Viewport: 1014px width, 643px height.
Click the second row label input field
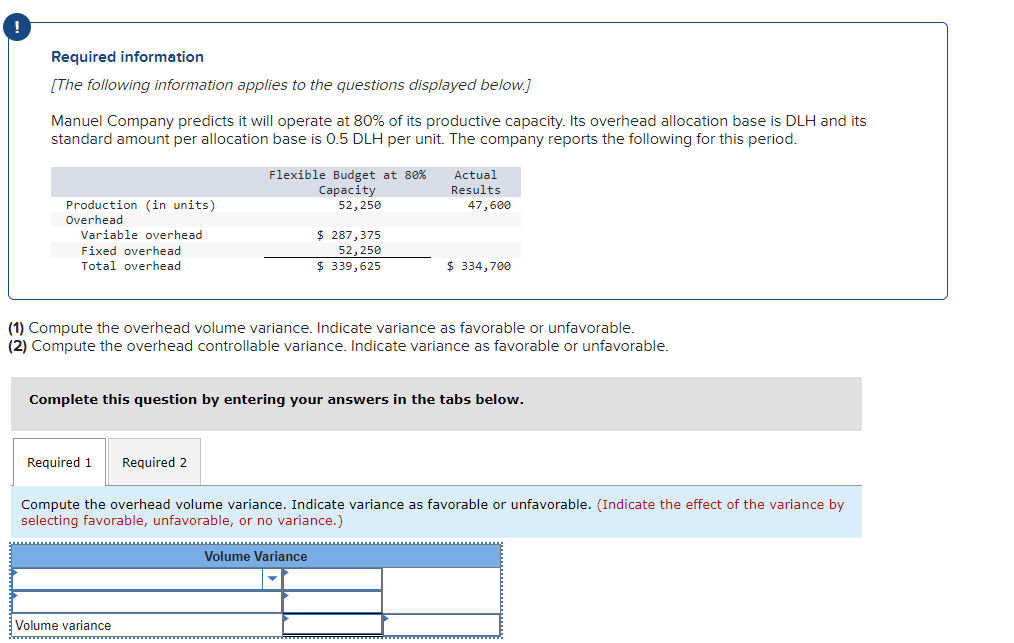[147, 602]
